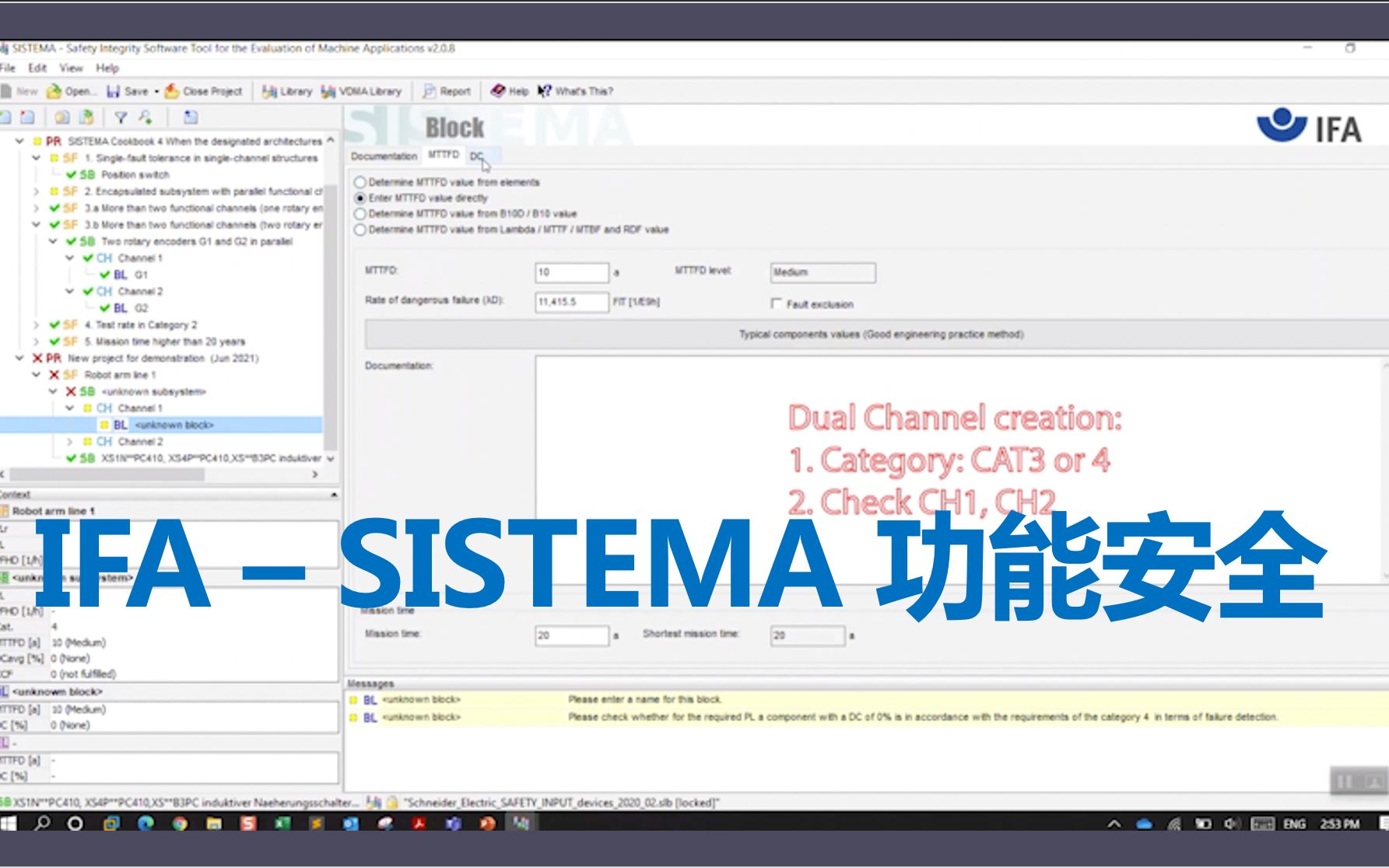This screenshot has height=868, width=1389.
Task: Click the Open project toolbar icon
Action: (54, 92)
